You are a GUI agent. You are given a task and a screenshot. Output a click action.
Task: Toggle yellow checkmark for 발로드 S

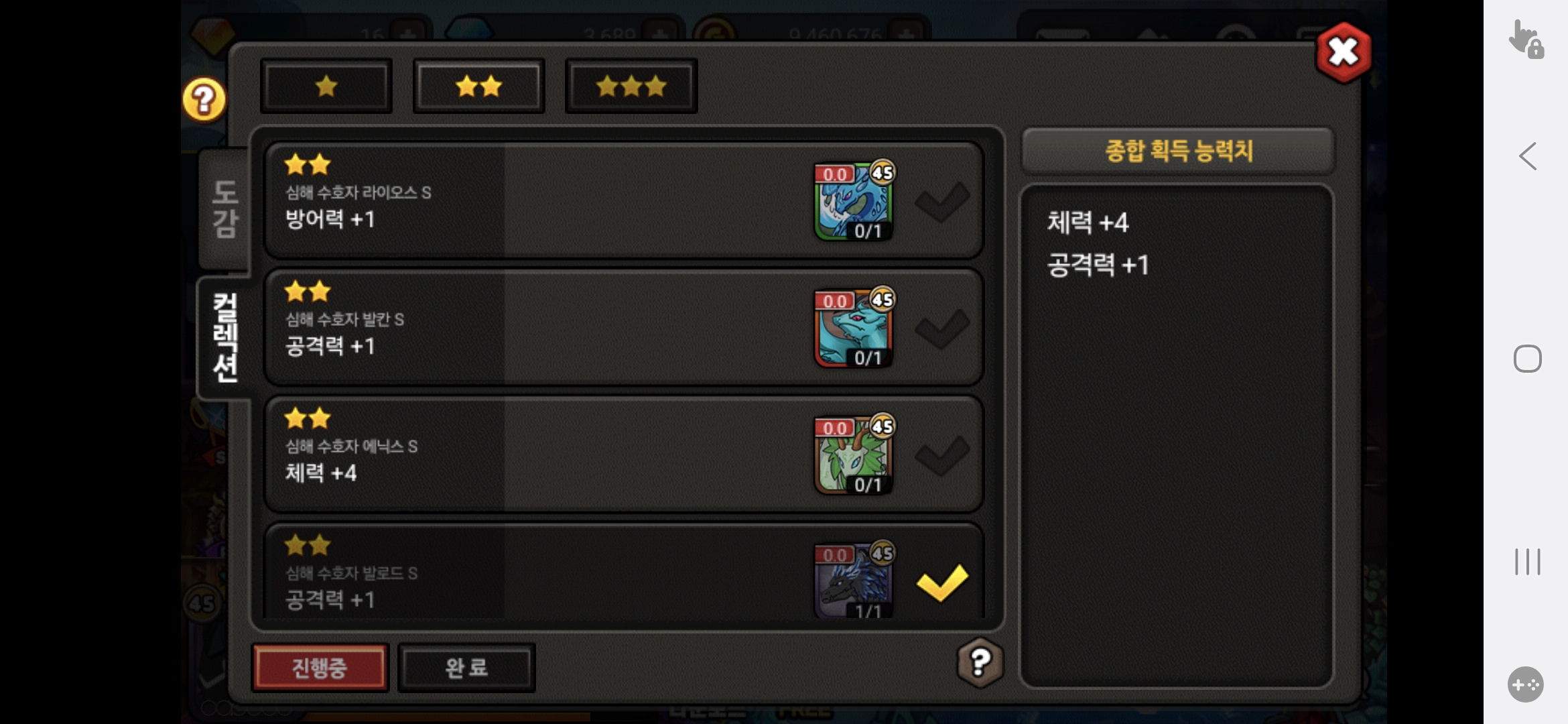[941, 582]
